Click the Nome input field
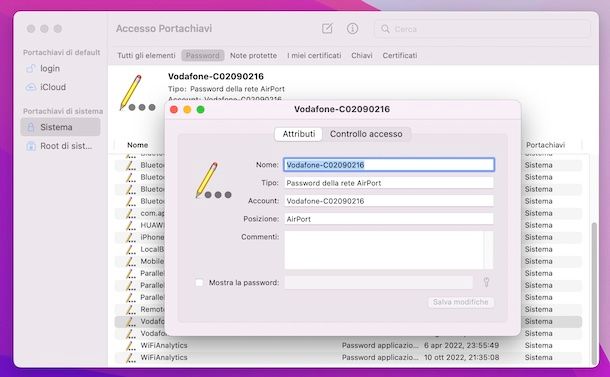 click(389, 165)
